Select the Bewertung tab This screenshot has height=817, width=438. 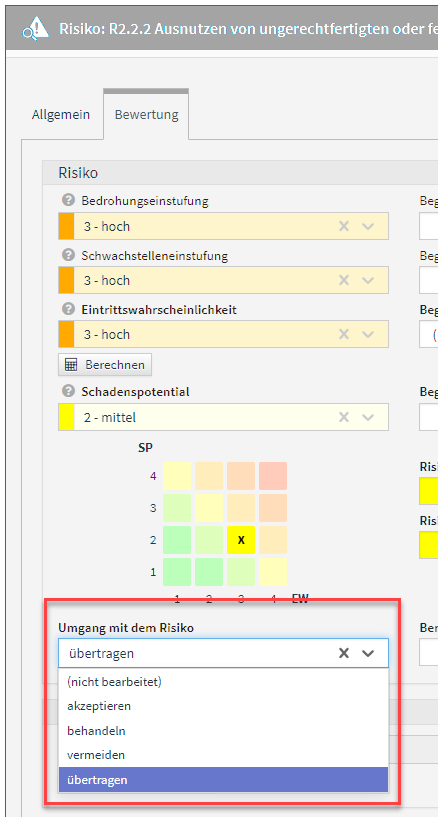pyautogui.click(x=146, y=114)
